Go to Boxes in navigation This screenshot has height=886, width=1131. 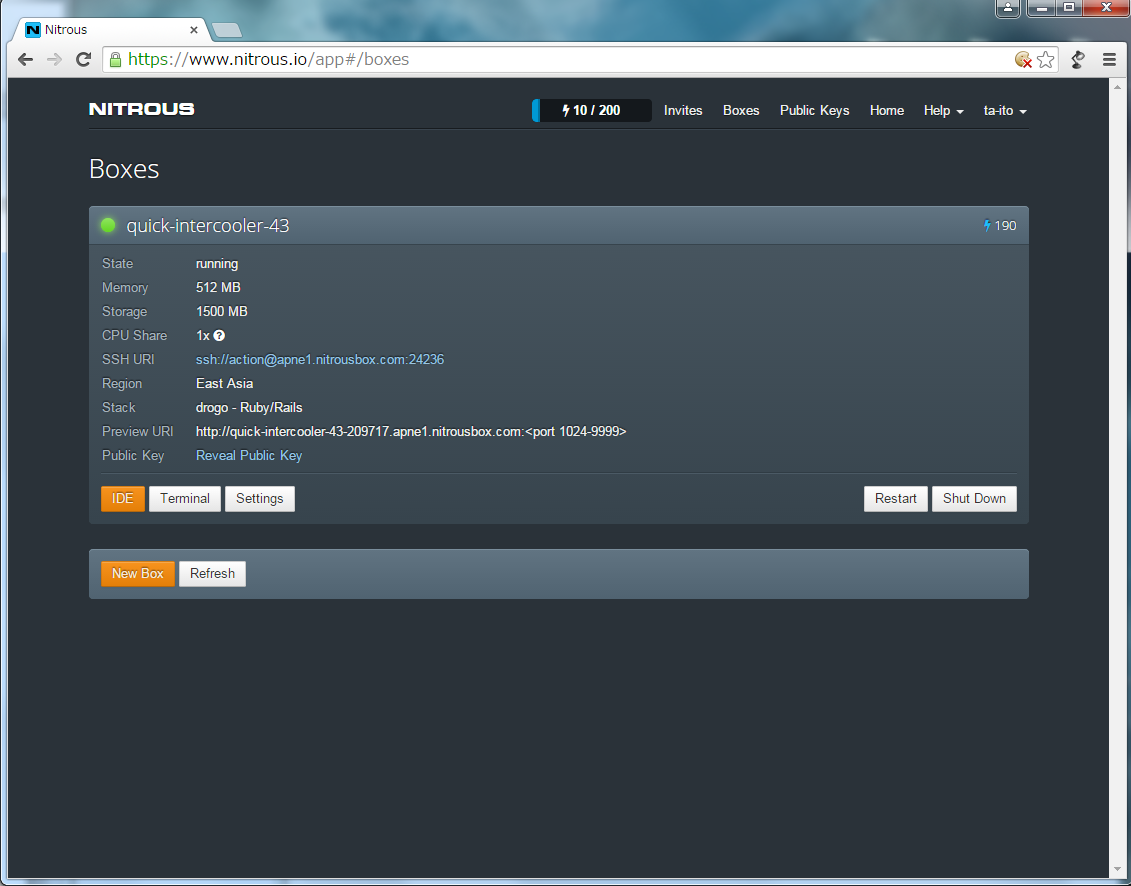tap(741, 110)
